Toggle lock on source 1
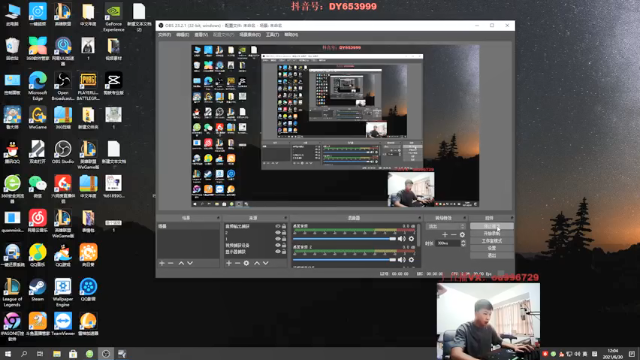The width and height of the screenshot is (640, 360). pyautogui.click(x=284, y=239)
